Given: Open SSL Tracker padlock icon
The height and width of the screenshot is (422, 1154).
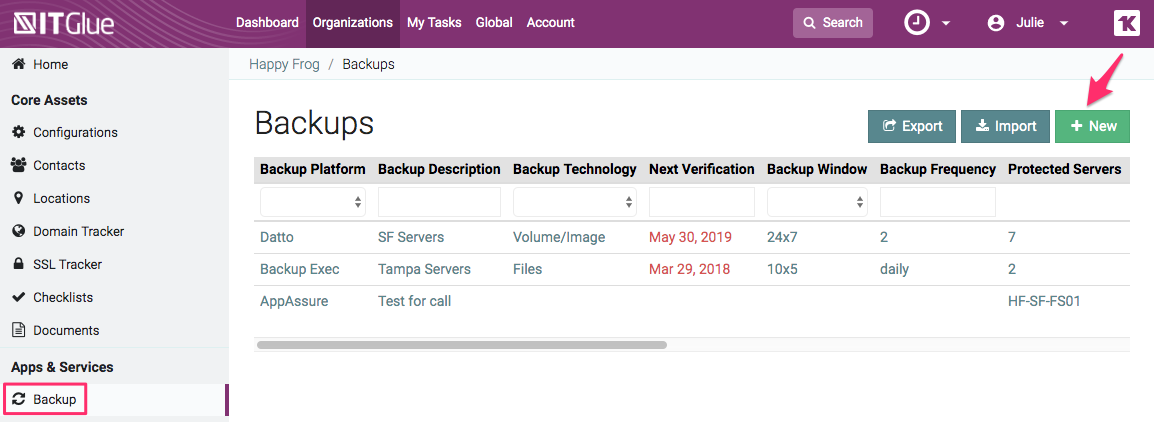Looking at the screenshot, I should click(x=18, y=264).
